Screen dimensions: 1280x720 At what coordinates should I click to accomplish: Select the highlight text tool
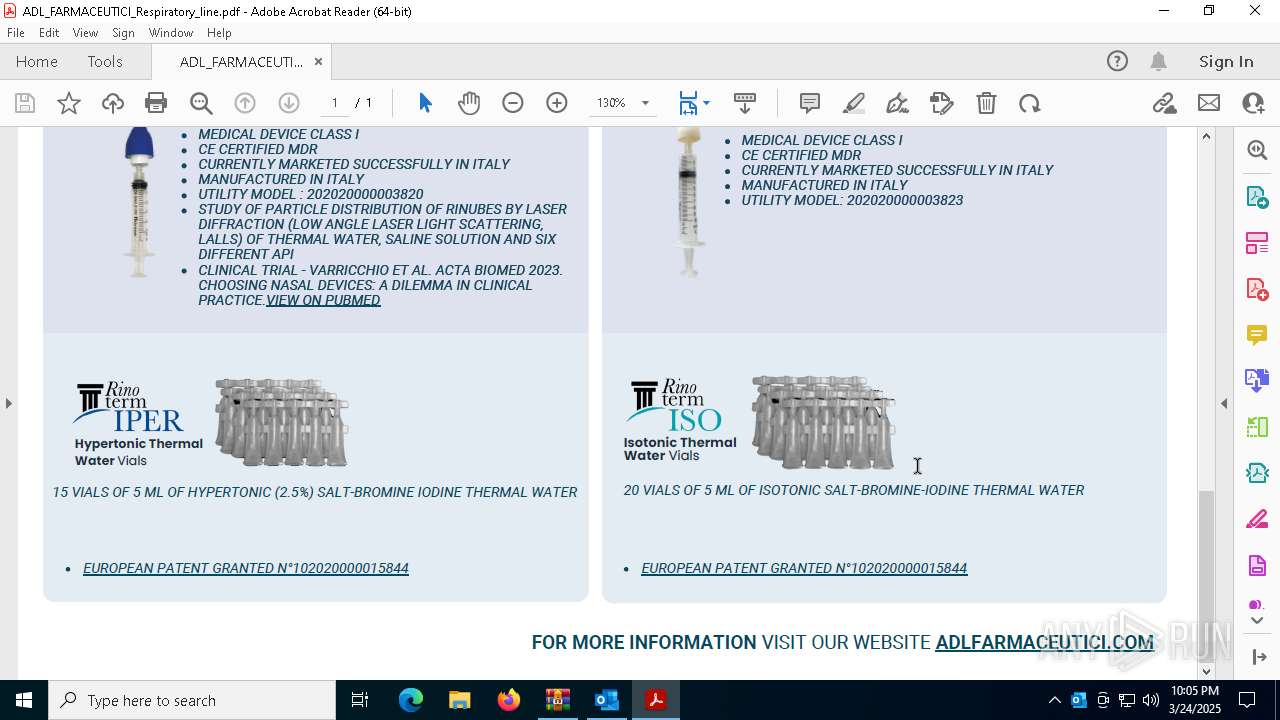pyautogui.click(x=854, y=103)
